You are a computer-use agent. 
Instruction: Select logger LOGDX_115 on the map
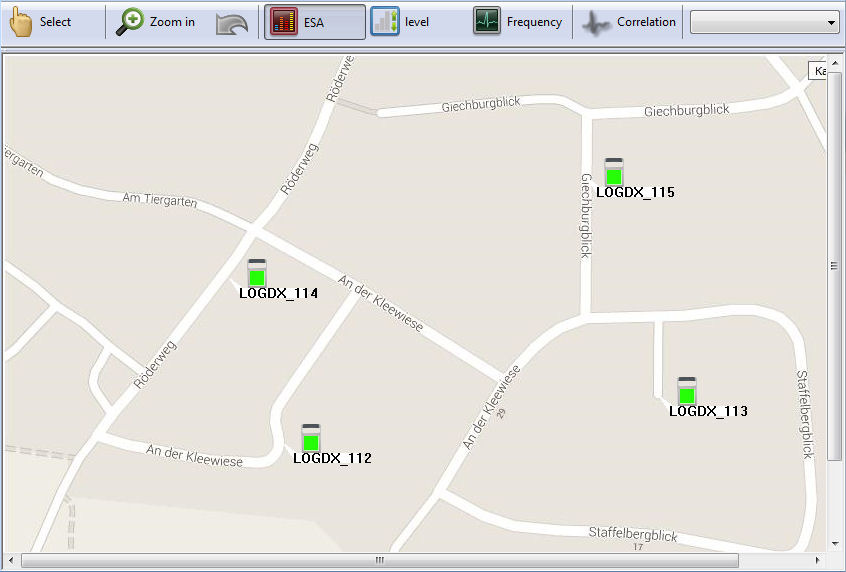click(x=614, y=172)
